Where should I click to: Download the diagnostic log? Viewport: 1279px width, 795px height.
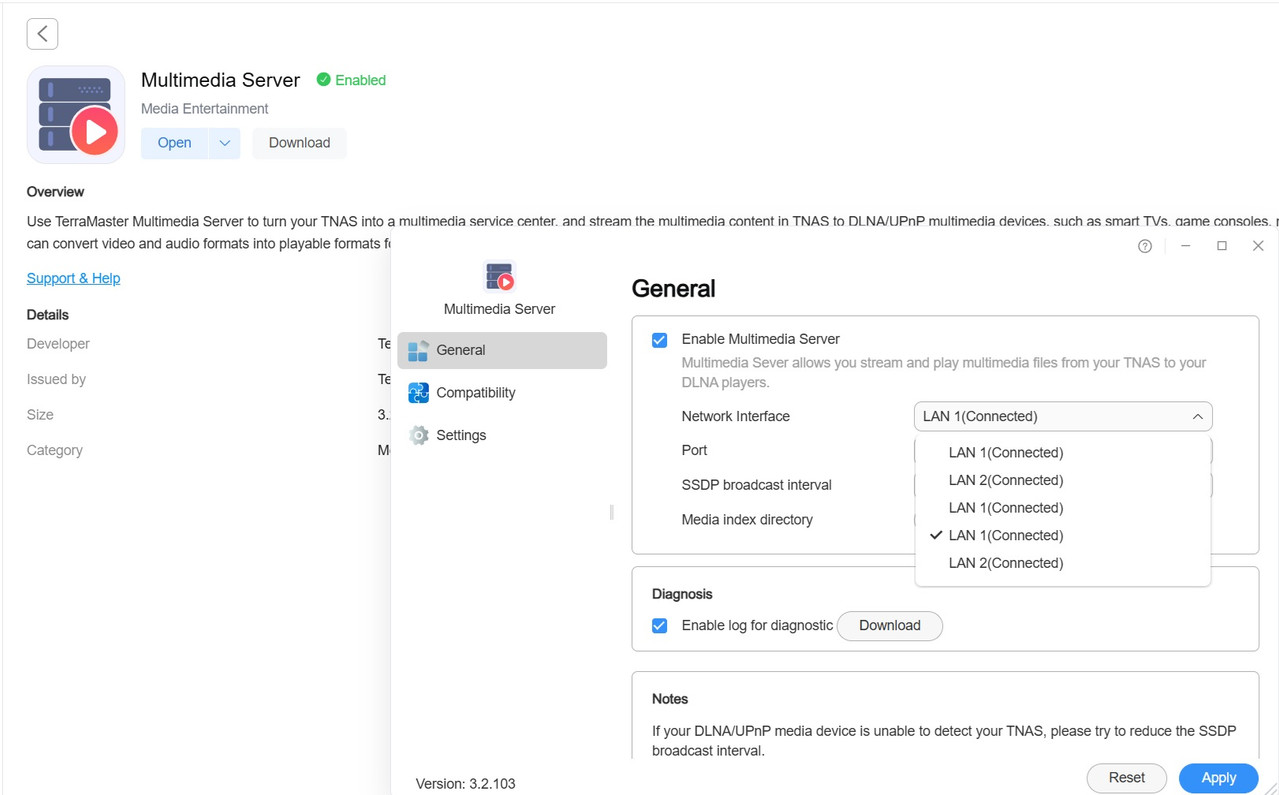889,626
